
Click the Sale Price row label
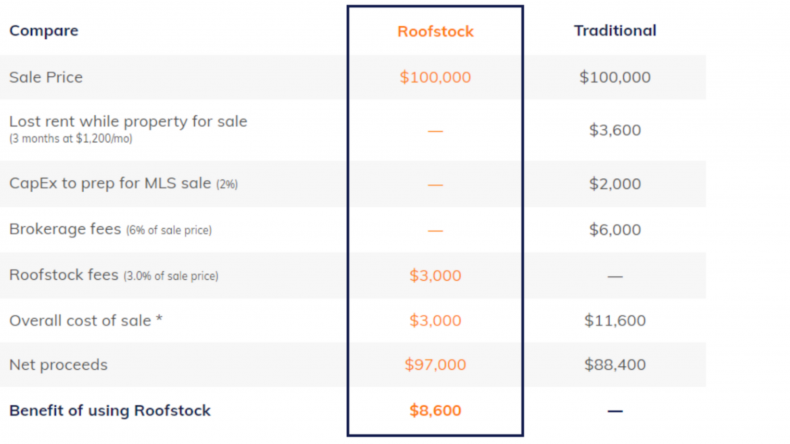click(46, 77)
